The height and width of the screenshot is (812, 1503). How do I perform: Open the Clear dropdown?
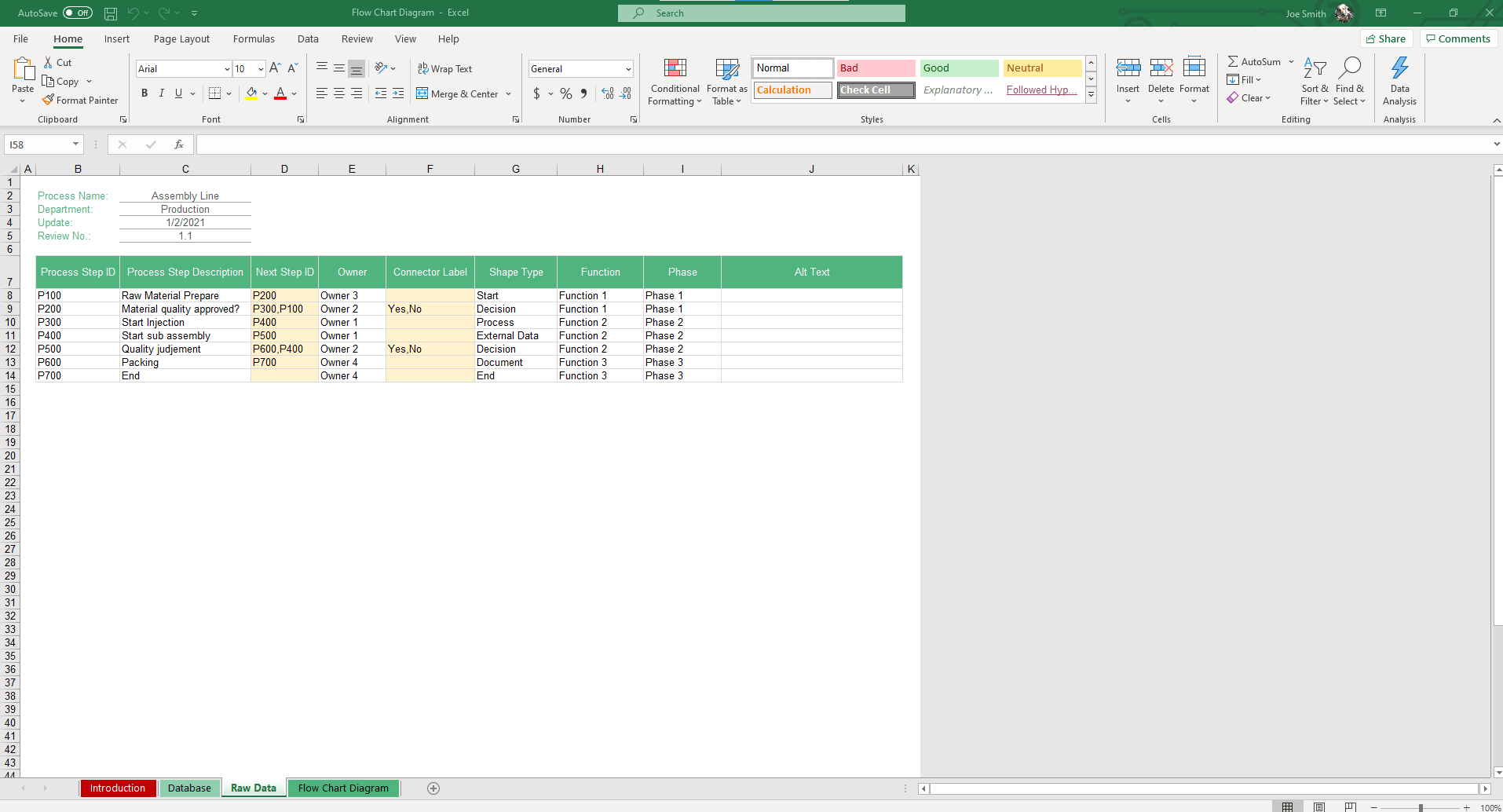[1249, 98]
